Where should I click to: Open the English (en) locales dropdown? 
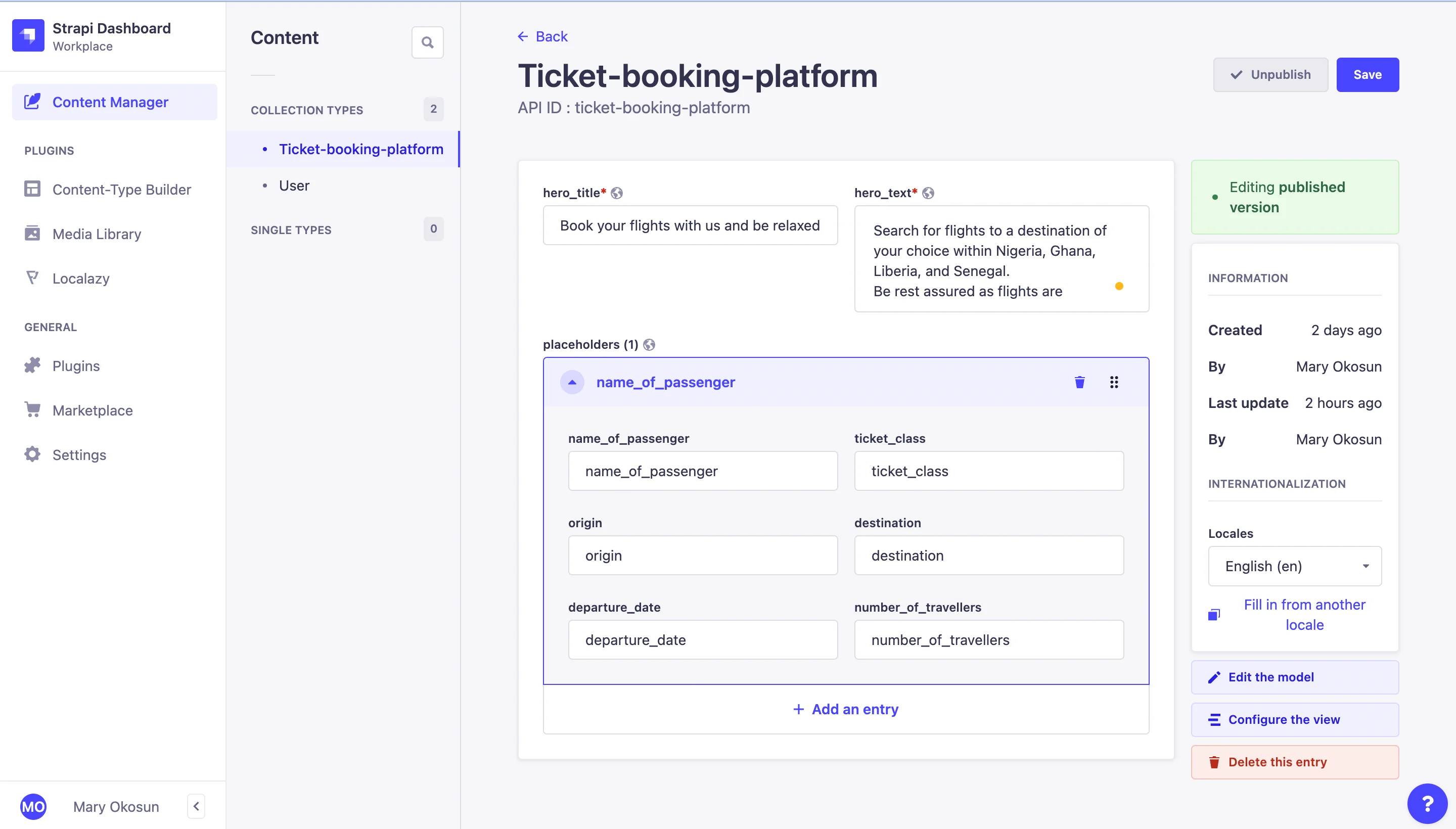(1294, 566)
